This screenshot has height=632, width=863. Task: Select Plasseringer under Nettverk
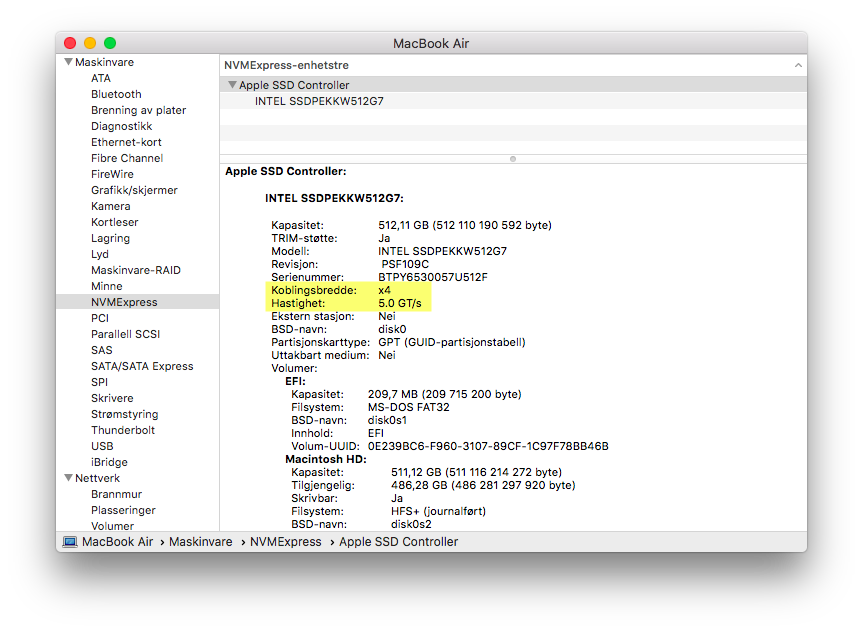(123, 510)
